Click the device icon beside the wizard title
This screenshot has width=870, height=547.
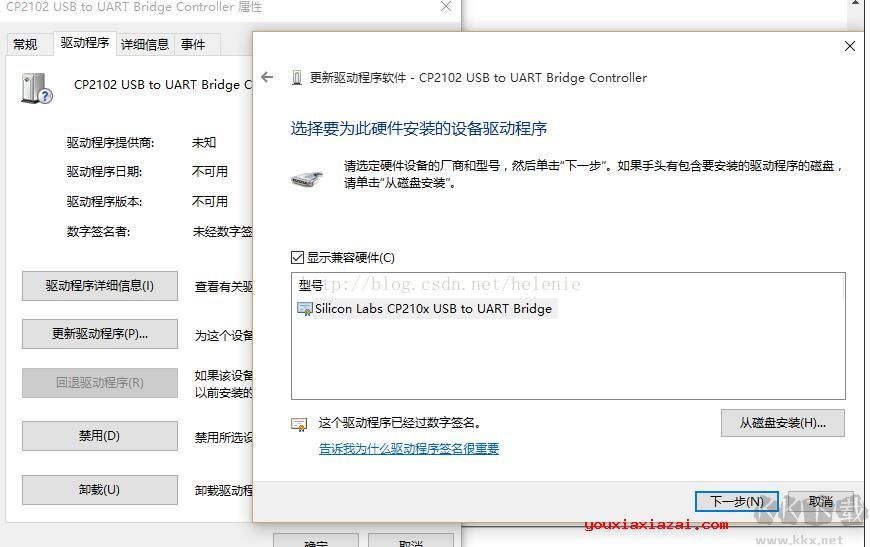(x=297, y=78)
